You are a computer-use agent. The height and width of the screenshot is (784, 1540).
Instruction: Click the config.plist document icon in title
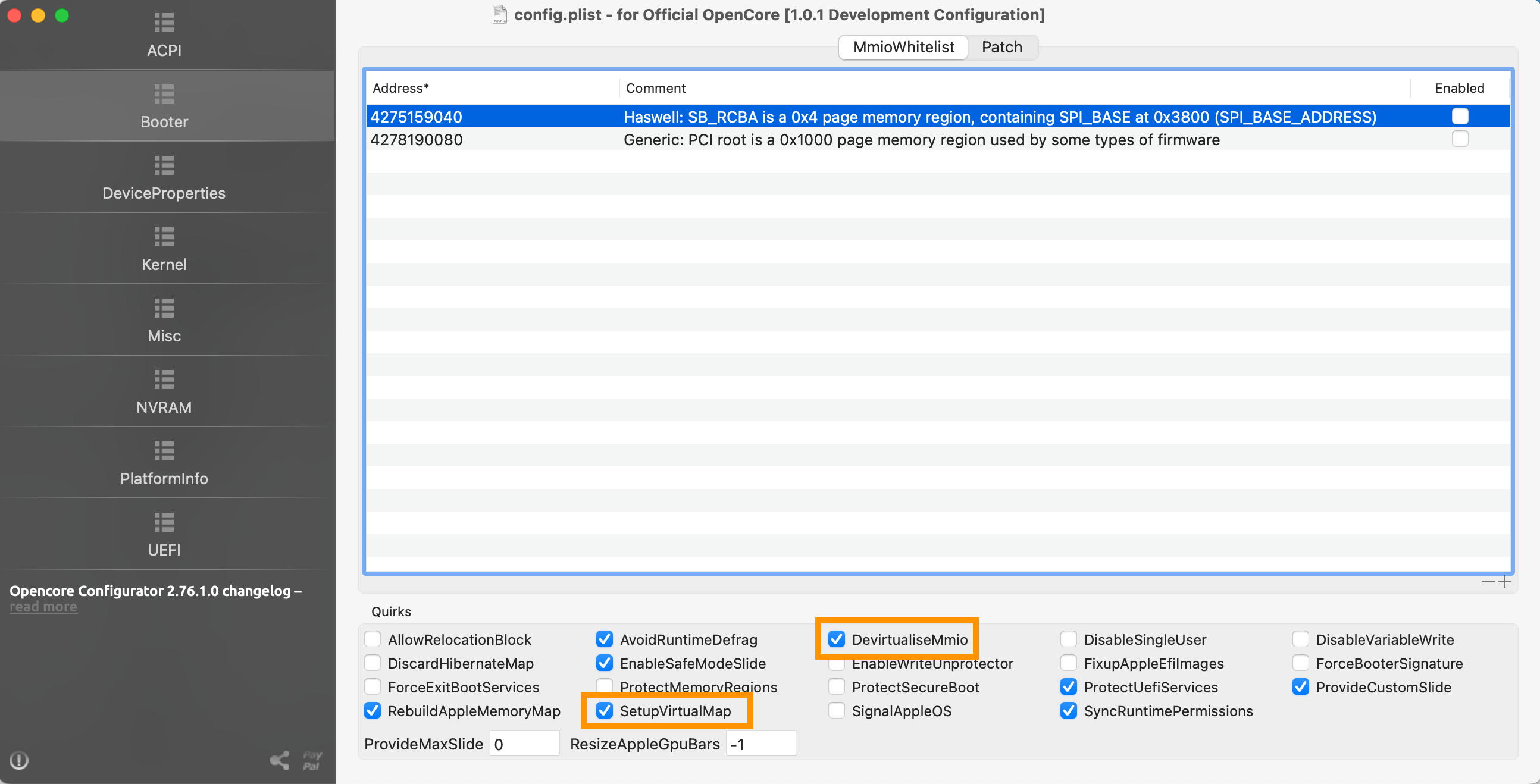[x=499, y=14]
